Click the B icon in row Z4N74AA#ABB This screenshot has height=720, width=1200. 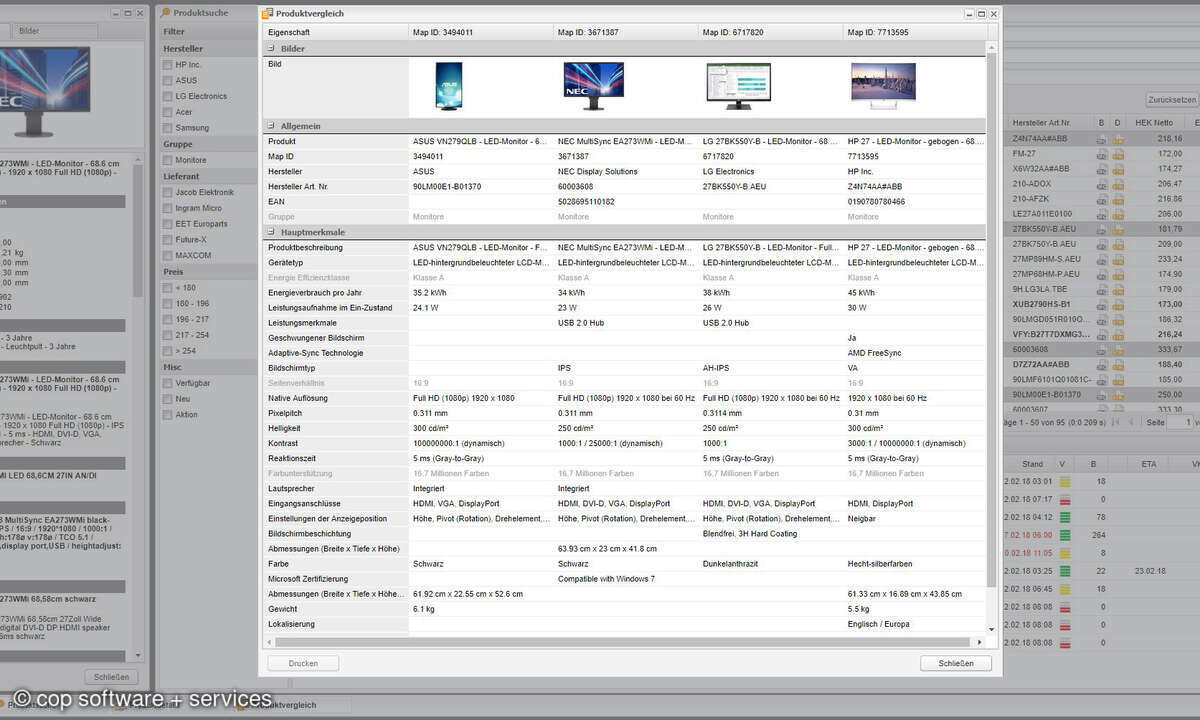[x=1102, y=139]
